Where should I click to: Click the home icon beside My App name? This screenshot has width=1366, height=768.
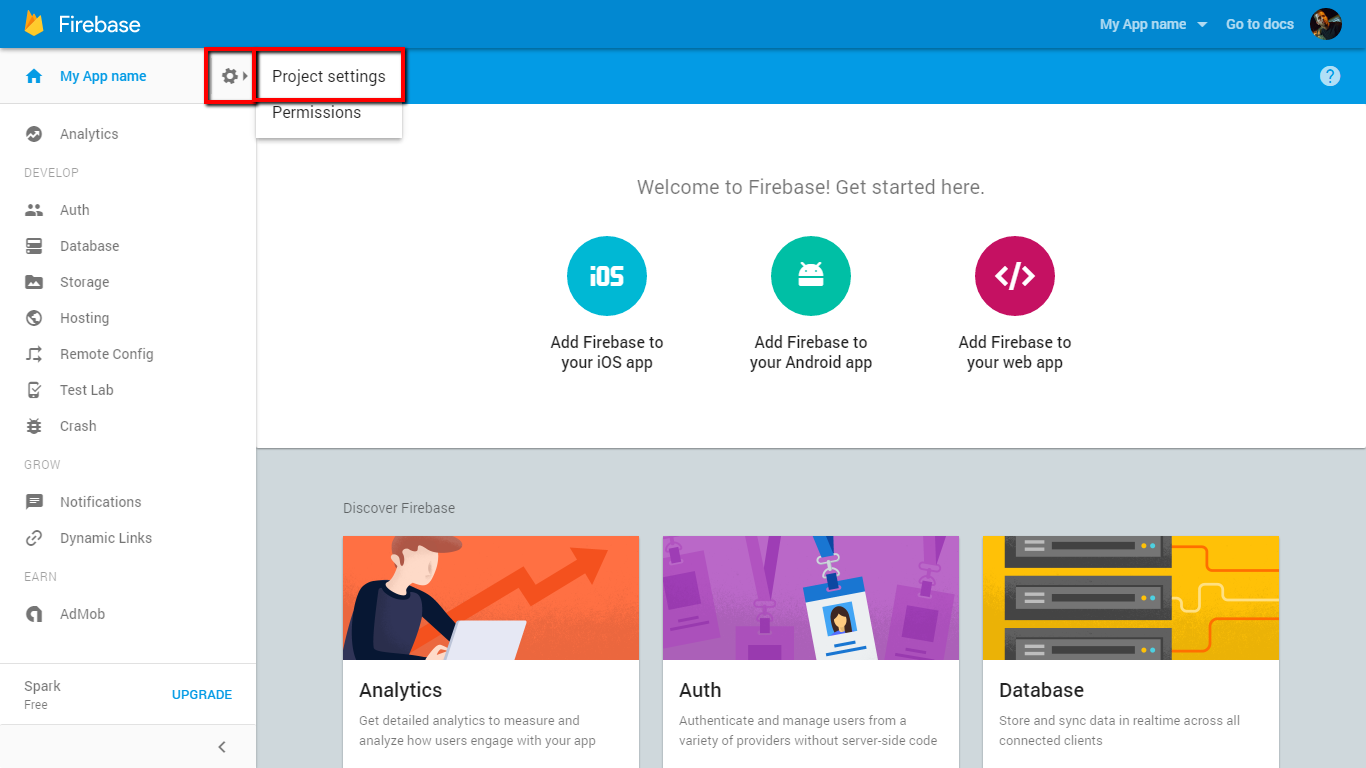[34, 76]
